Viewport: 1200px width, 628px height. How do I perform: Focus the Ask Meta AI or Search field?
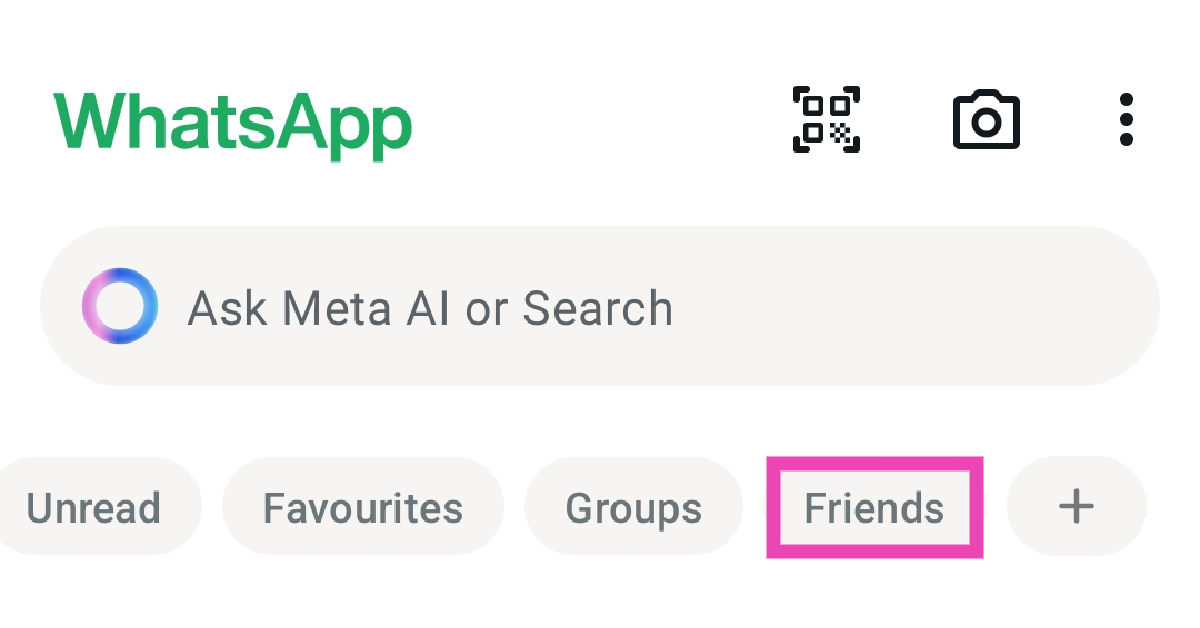point(600,307)
